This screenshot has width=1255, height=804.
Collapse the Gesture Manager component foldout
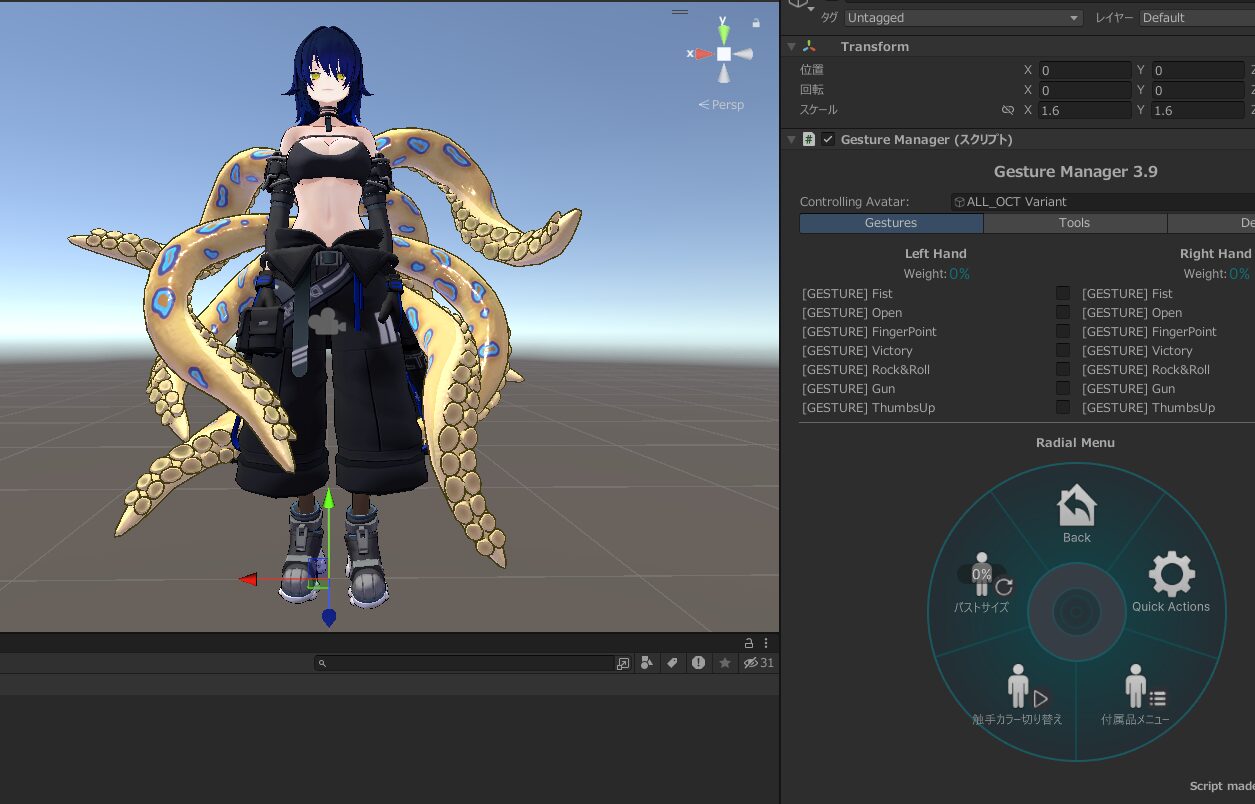(x=792, y=140)
